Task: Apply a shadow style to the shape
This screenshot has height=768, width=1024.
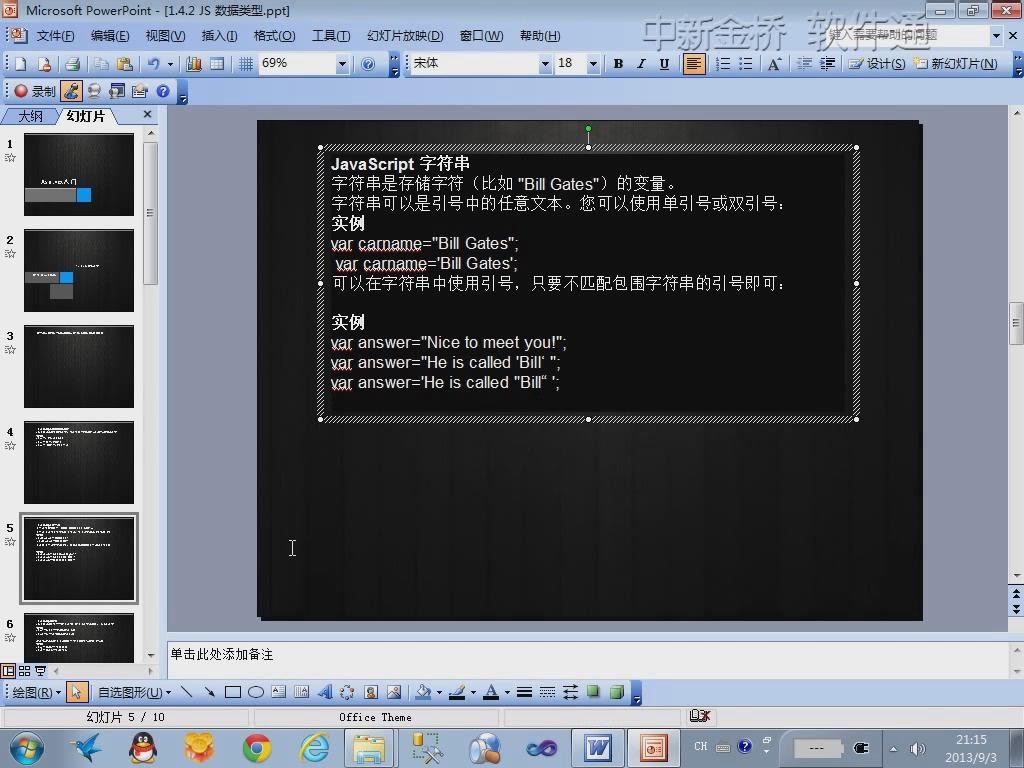Action: pyautogui.click(x=593, y=692)
